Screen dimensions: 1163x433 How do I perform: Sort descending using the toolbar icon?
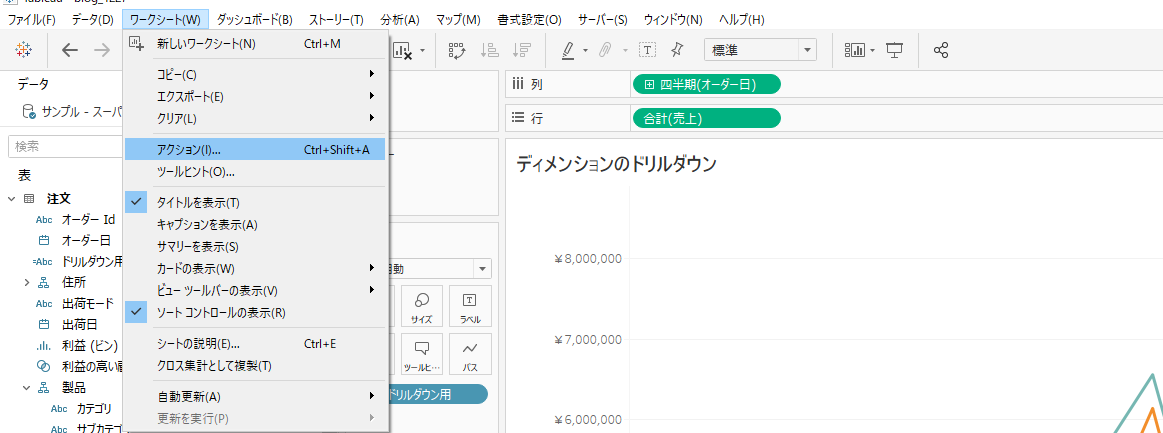point(520,50)
